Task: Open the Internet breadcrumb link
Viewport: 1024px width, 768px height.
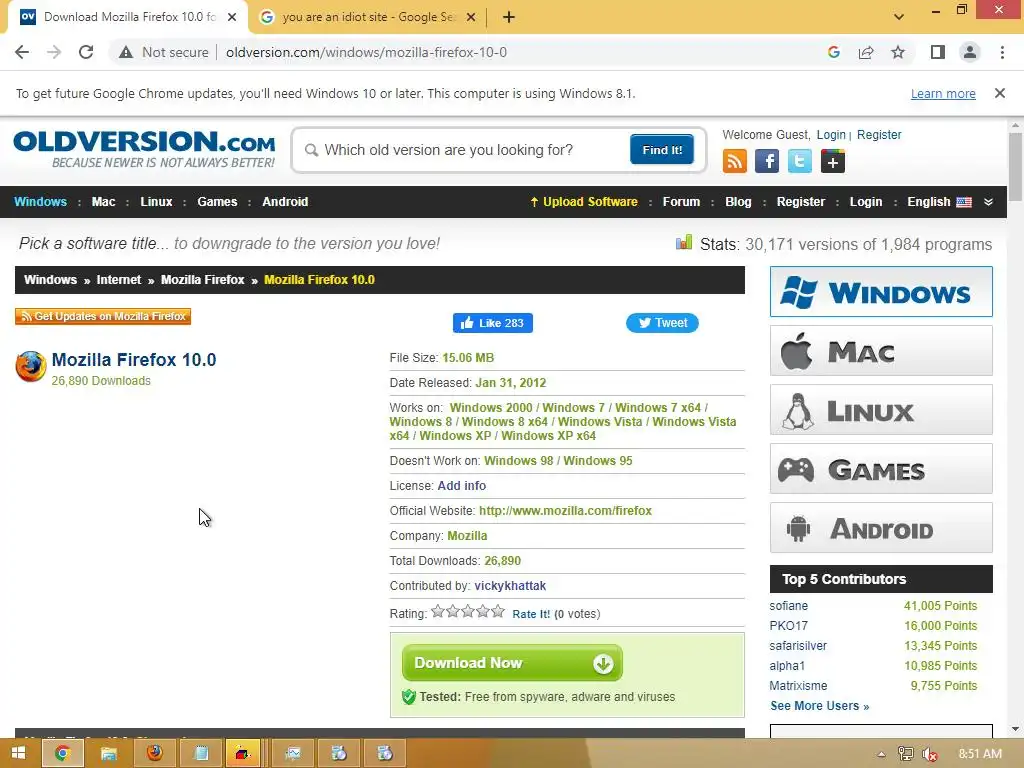Action: pyautogui.click(x=119, y=280)
